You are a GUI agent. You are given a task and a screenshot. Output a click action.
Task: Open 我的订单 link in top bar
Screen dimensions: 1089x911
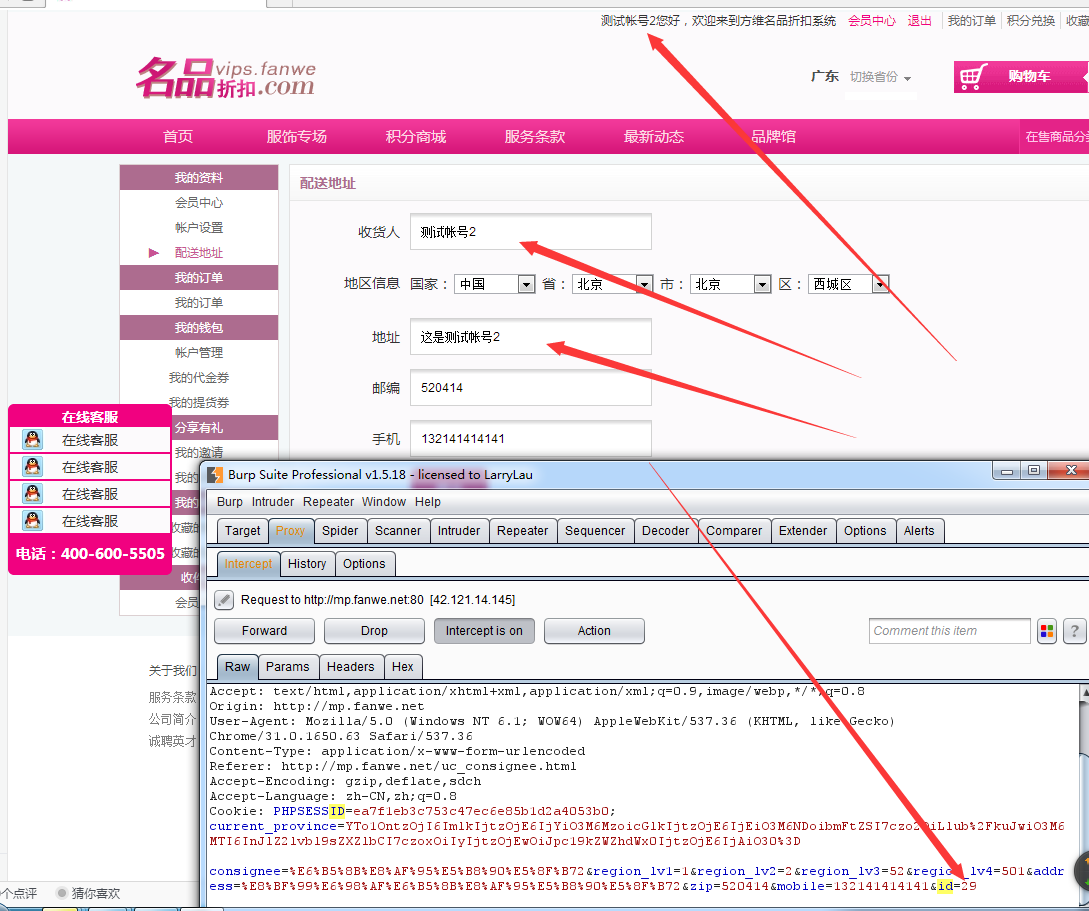tap(972, 21)
